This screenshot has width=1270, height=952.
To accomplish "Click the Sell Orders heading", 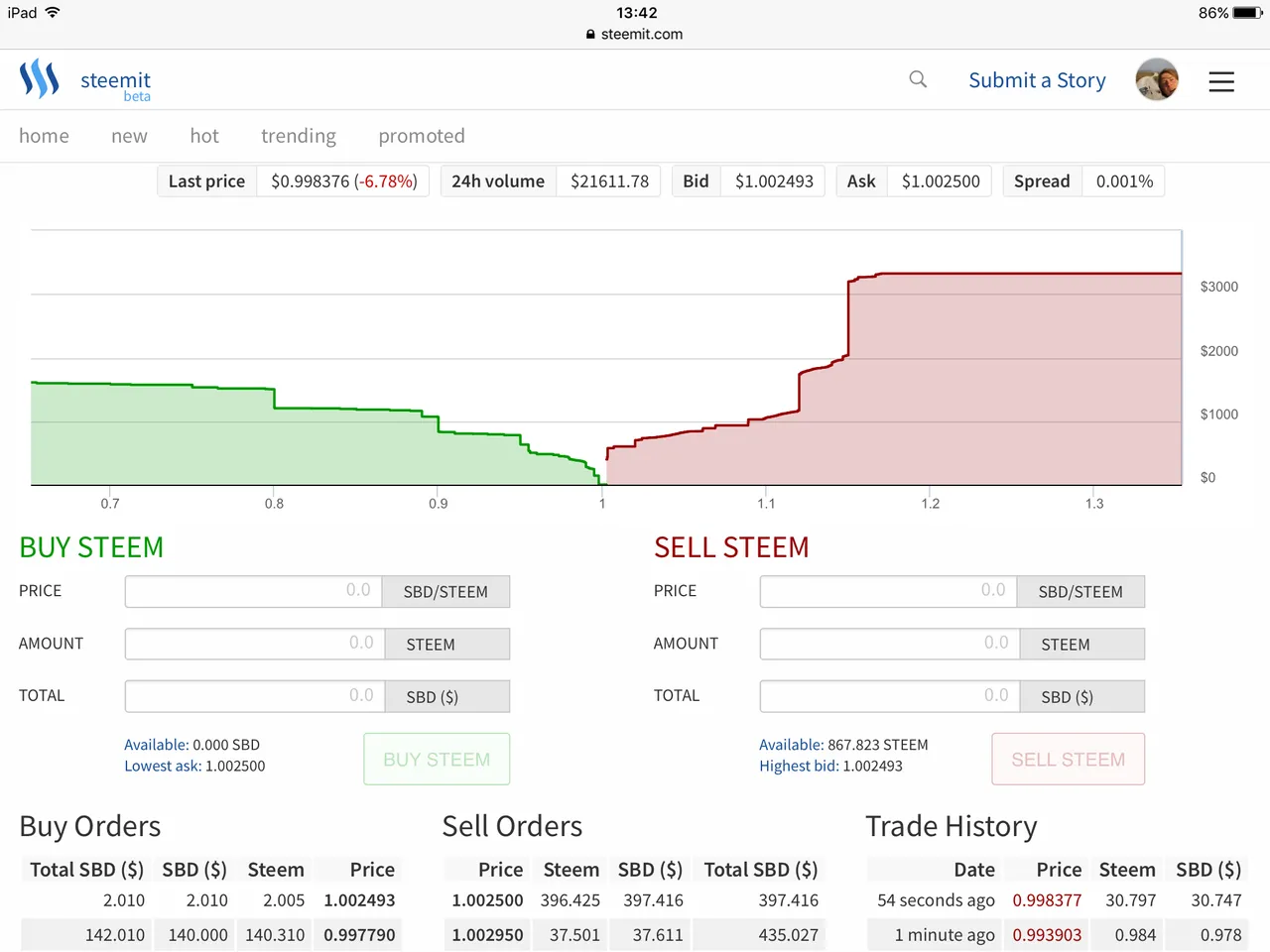I will pos(512,826).
